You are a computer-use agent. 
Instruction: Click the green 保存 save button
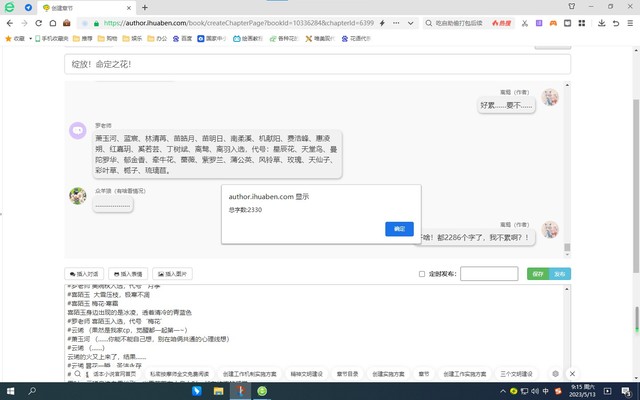[x=538, y=273]
